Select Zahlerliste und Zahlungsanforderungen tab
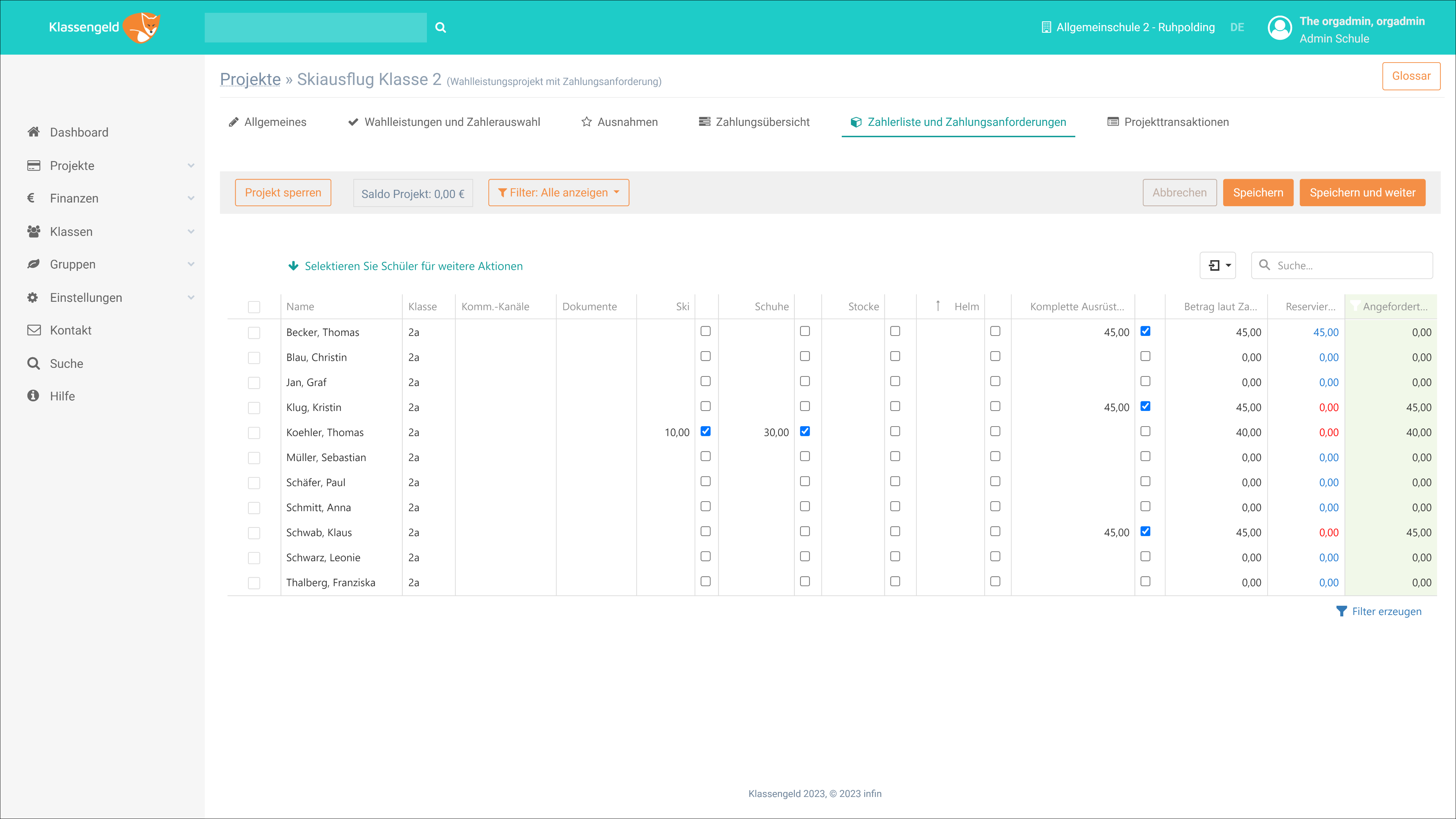The height and width of the screenshot is (819, 1456). coord(958,122)
